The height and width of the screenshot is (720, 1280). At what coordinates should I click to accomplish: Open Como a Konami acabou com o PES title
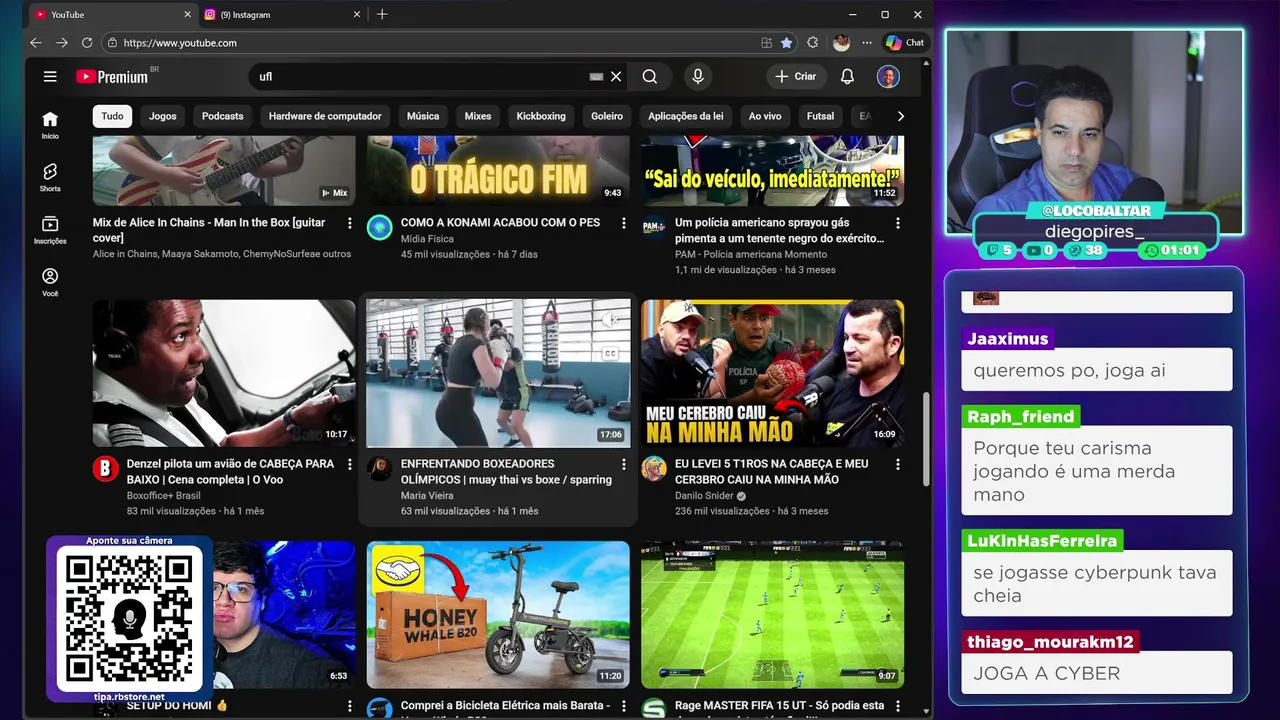(500, 223)
